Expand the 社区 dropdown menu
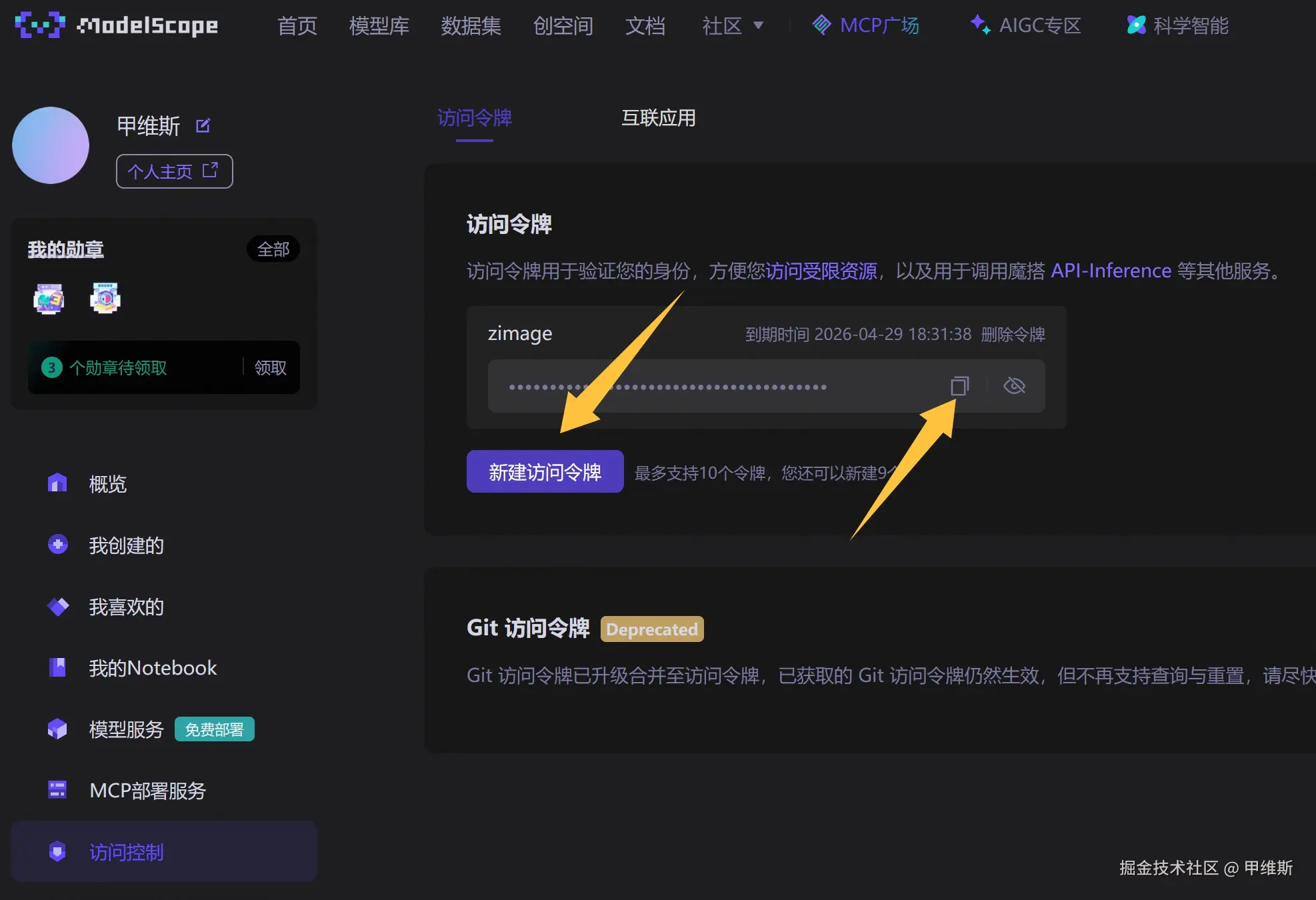 tap(732, 26)
